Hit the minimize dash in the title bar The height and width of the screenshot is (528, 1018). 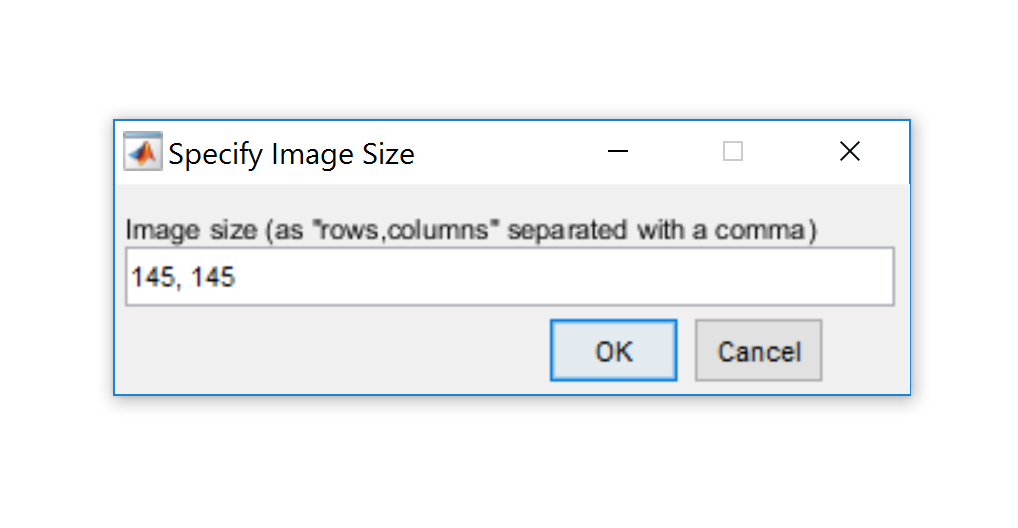tap(617, 152)
